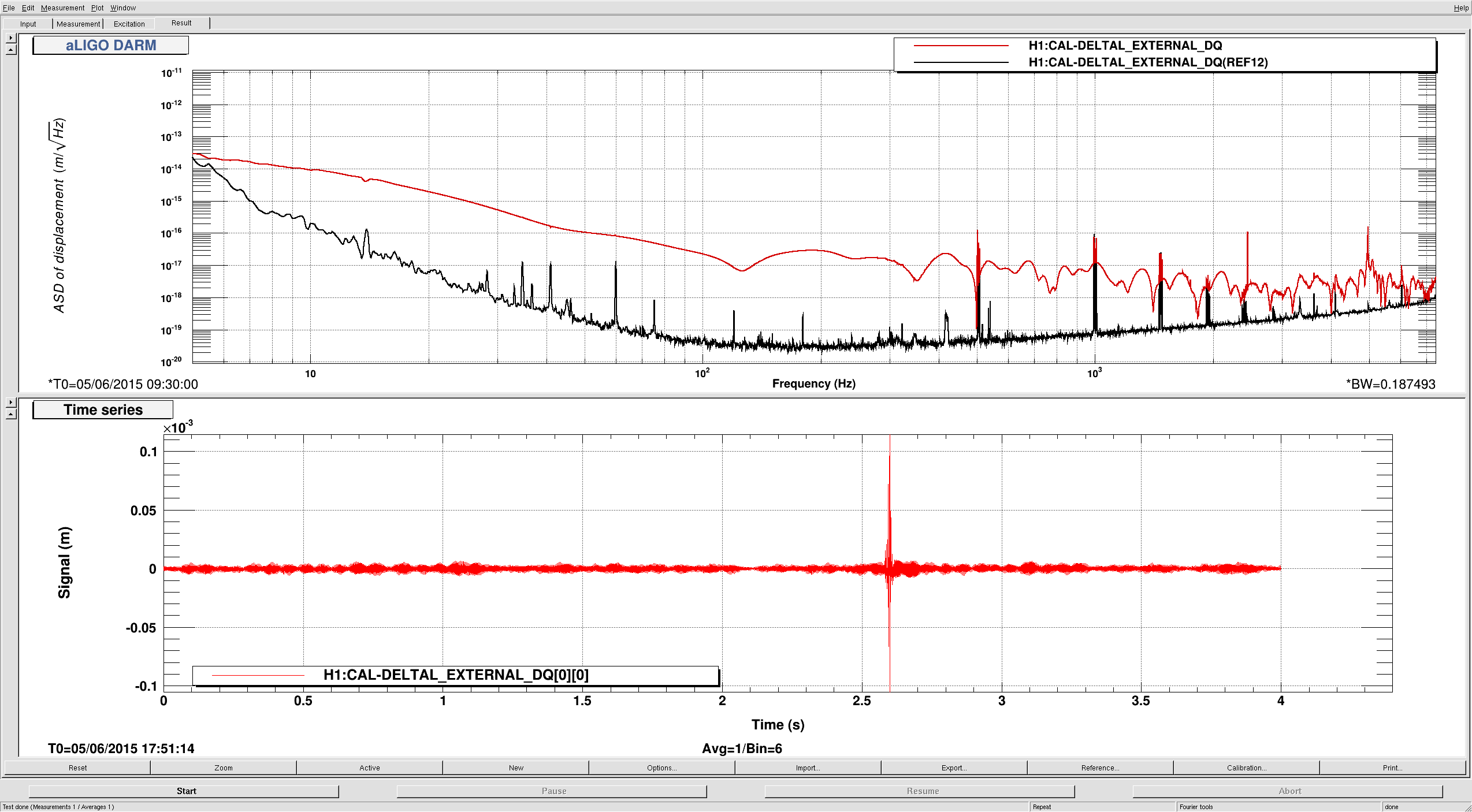Screen dimensions: 1472x812
Task: Click the 'Test done' status bar message
Action: tap(58, 807)
